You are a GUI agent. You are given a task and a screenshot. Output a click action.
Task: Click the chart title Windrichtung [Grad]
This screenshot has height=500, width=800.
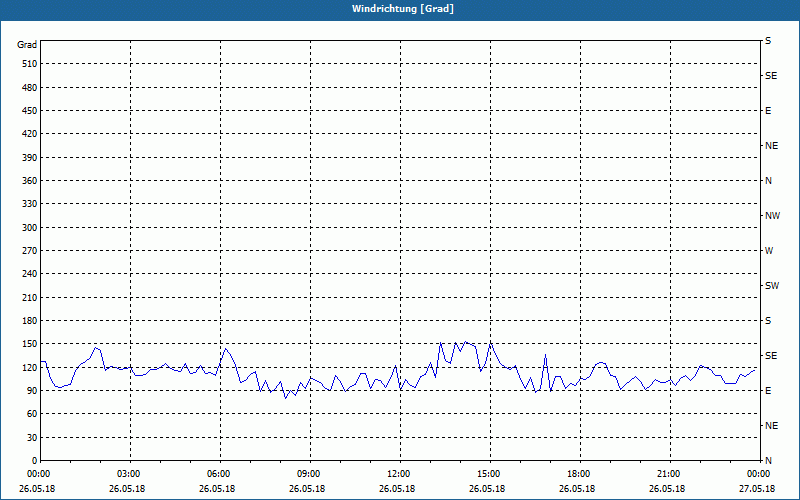[403, 9]
